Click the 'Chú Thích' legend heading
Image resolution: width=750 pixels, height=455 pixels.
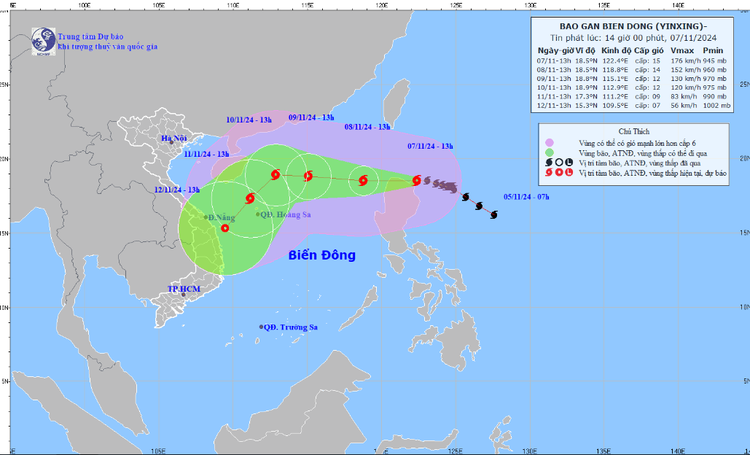click(634, 132)
